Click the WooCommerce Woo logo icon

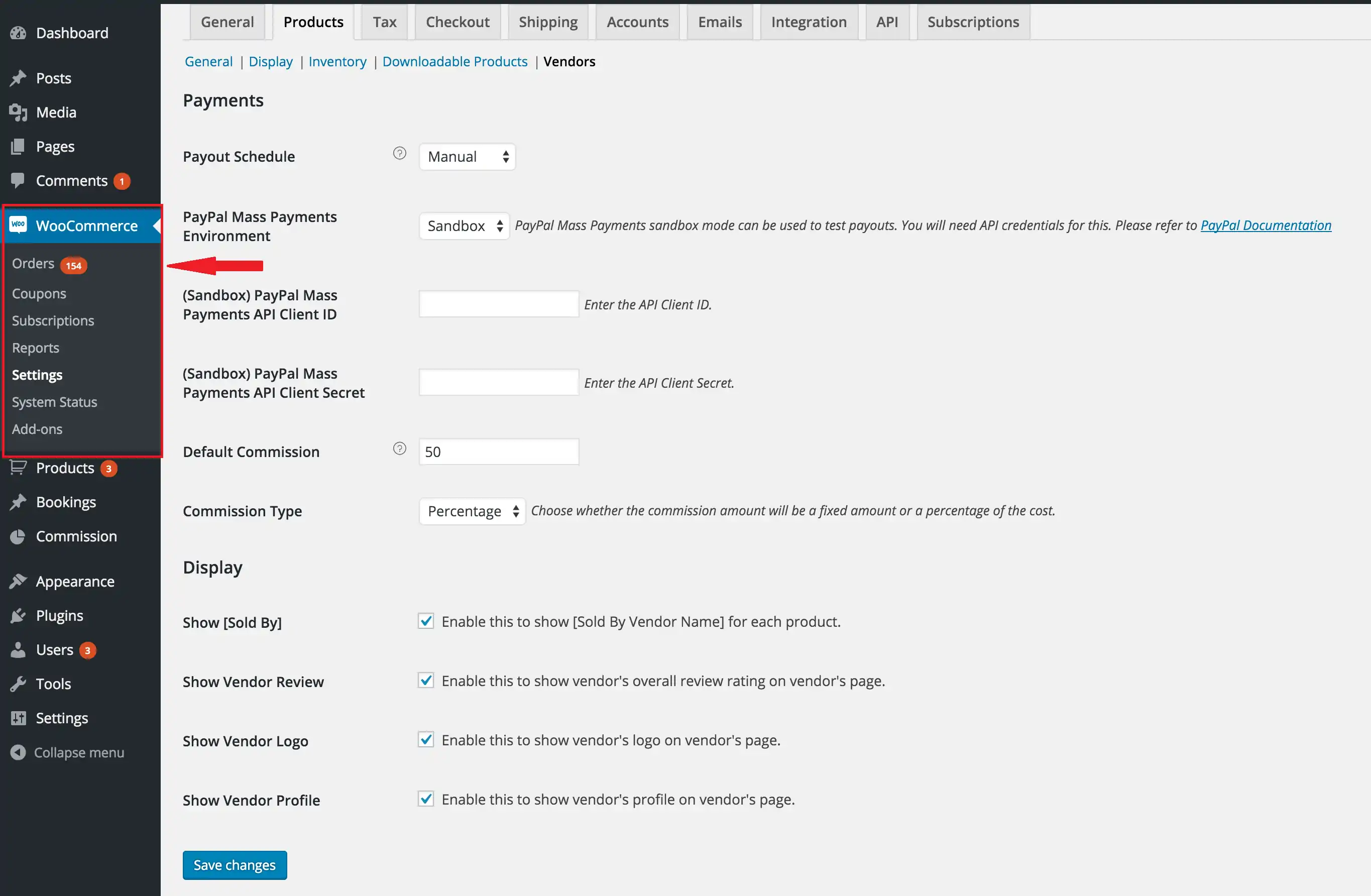(x=18, y=225)
